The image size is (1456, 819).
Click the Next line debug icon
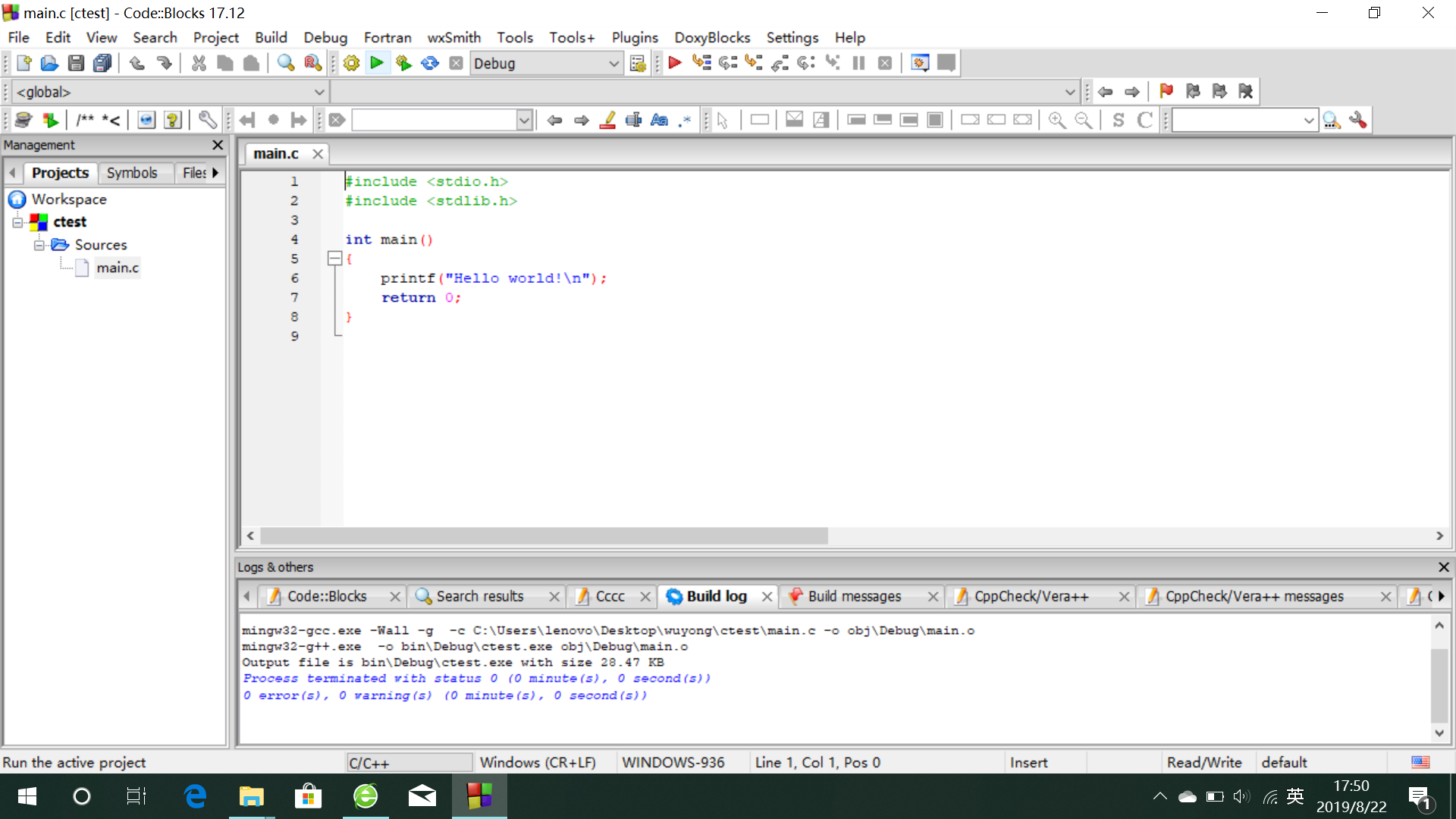coord(728,63)
